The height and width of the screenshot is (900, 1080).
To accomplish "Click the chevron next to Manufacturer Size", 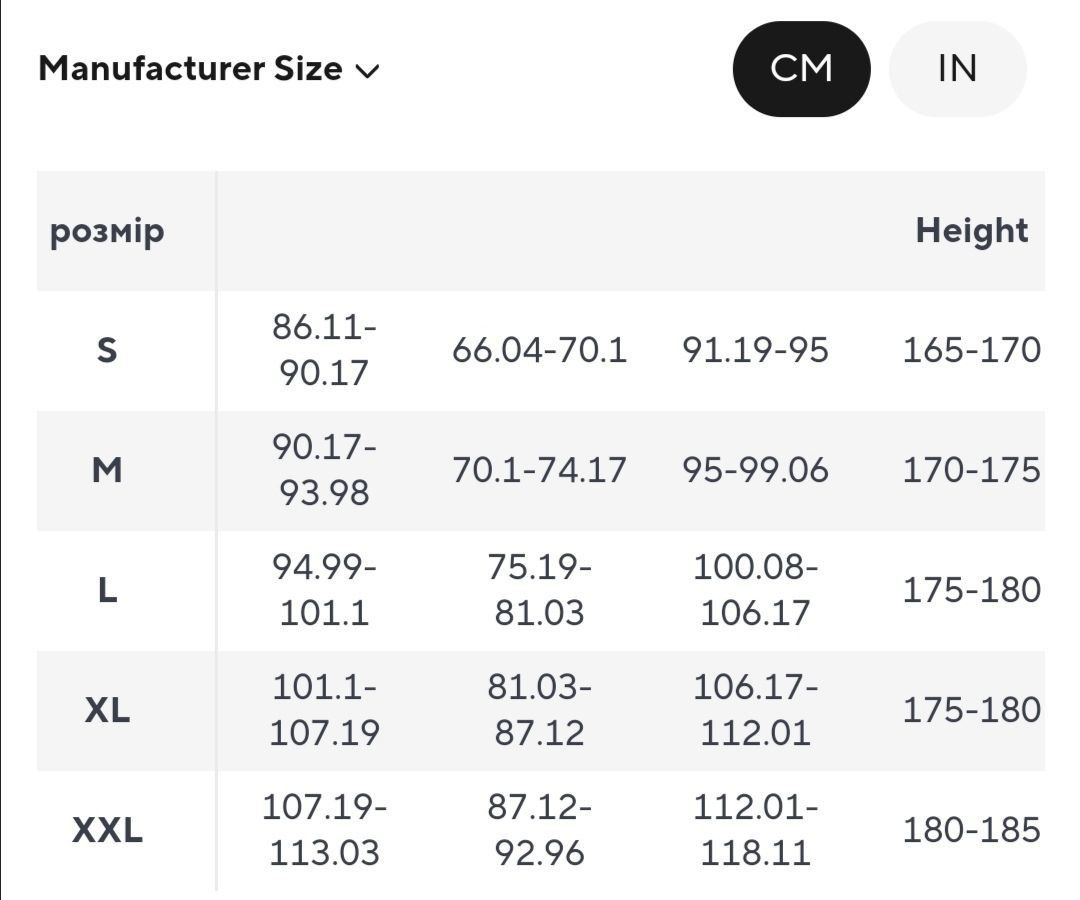I will [x=367, y=71].
